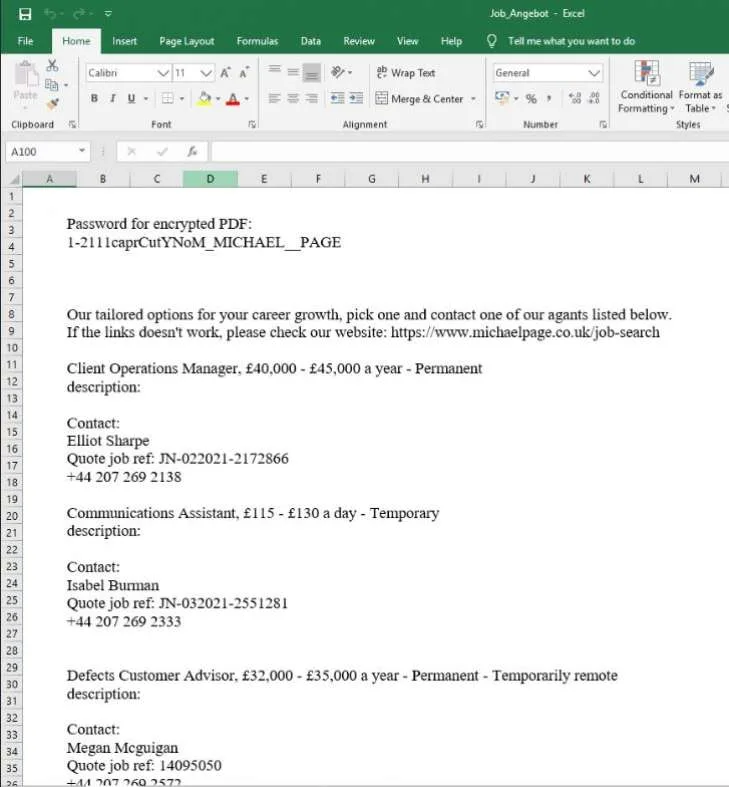Open font size 11 dropdown
Screen dimensions: 729x787
point(205,73)
